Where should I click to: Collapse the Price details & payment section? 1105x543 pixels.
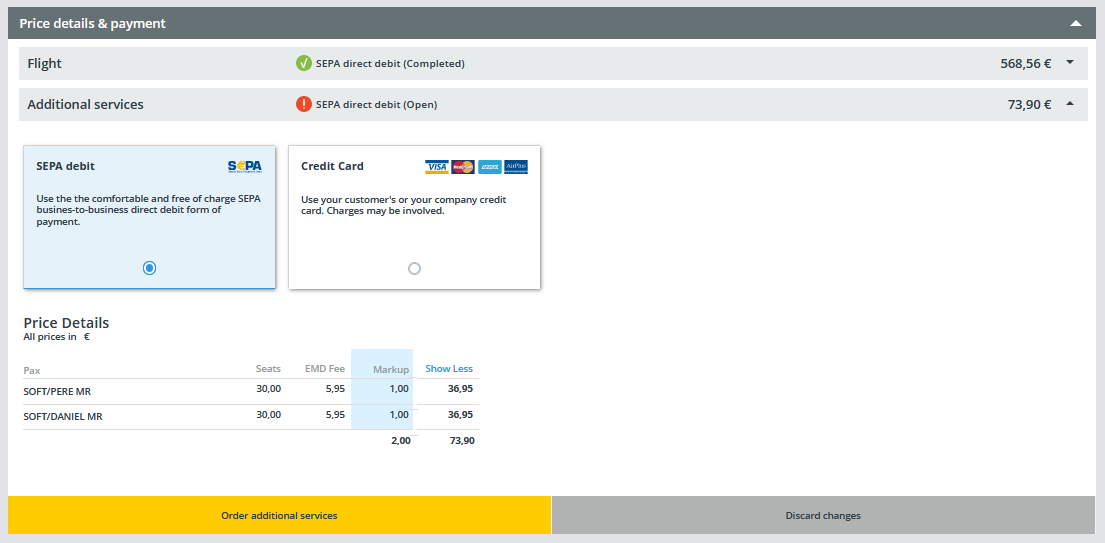[x=1075, y=23]
